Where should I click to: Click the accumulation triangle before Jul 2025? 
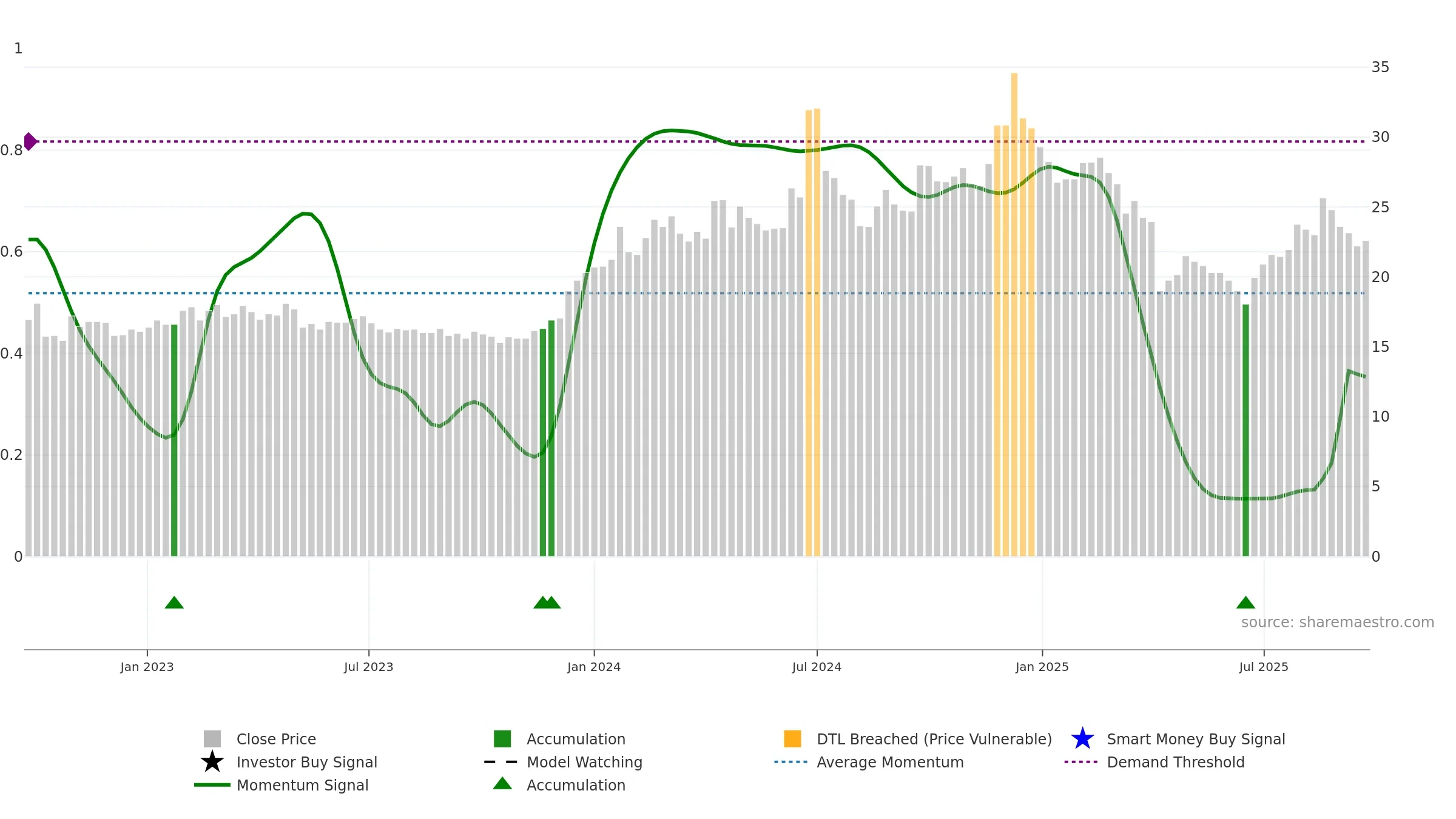point(1245,602)
